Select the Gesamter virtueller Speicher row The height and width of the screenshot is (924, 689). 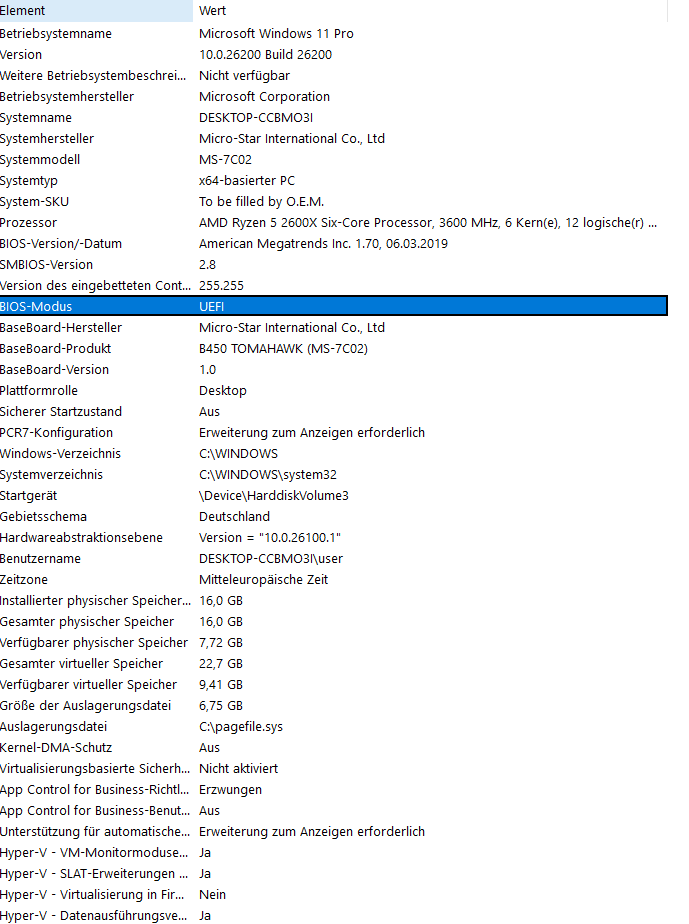[x=334, y=664]
